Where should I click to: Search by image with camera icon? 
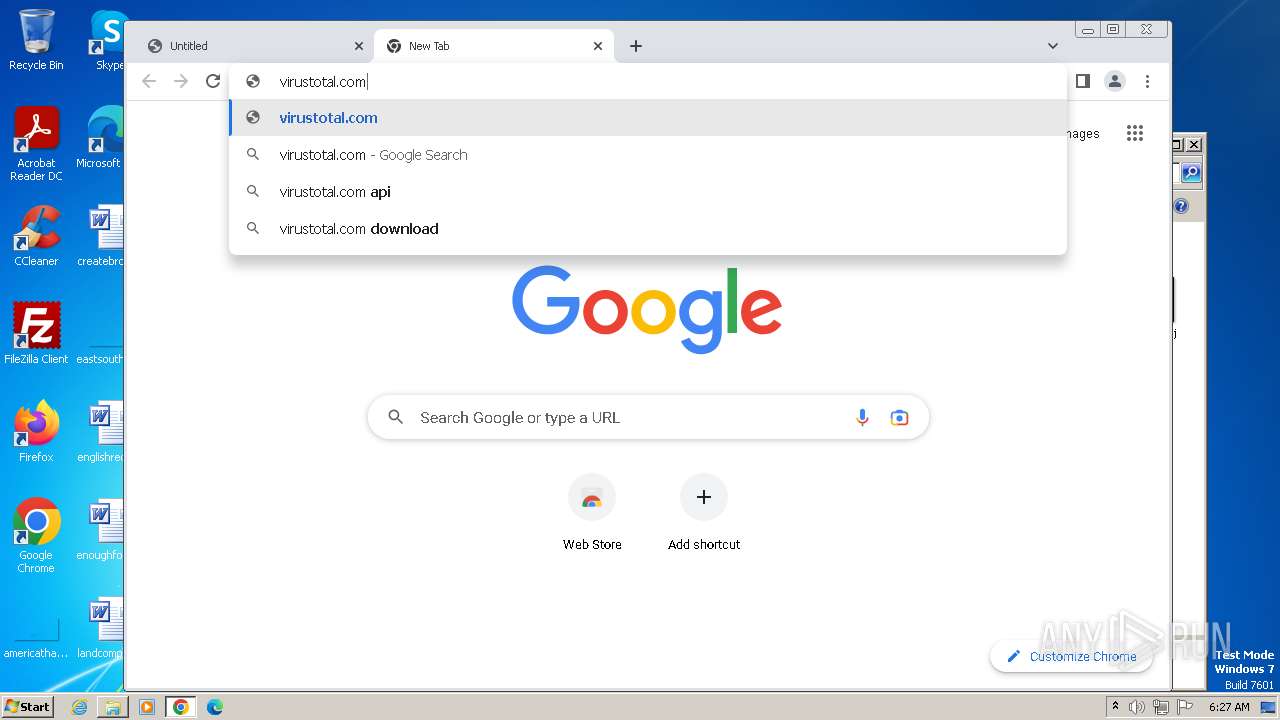(899, 417)
